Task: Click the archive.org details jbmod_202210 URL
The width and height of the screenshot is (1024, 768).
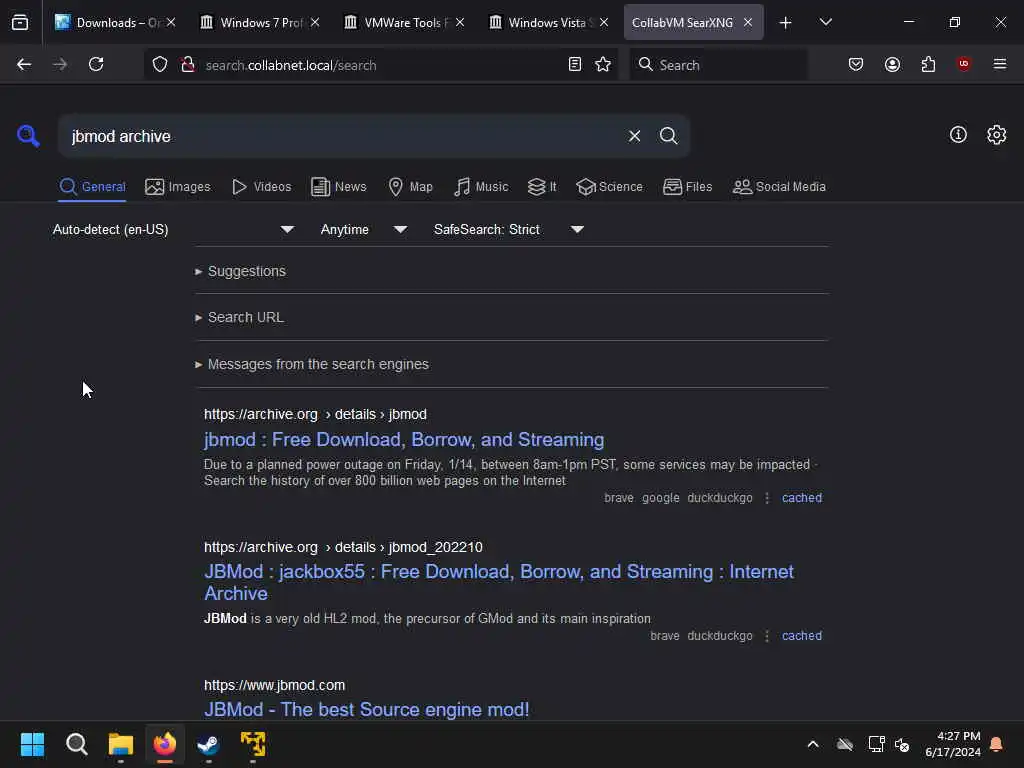Action: (343, 547)
